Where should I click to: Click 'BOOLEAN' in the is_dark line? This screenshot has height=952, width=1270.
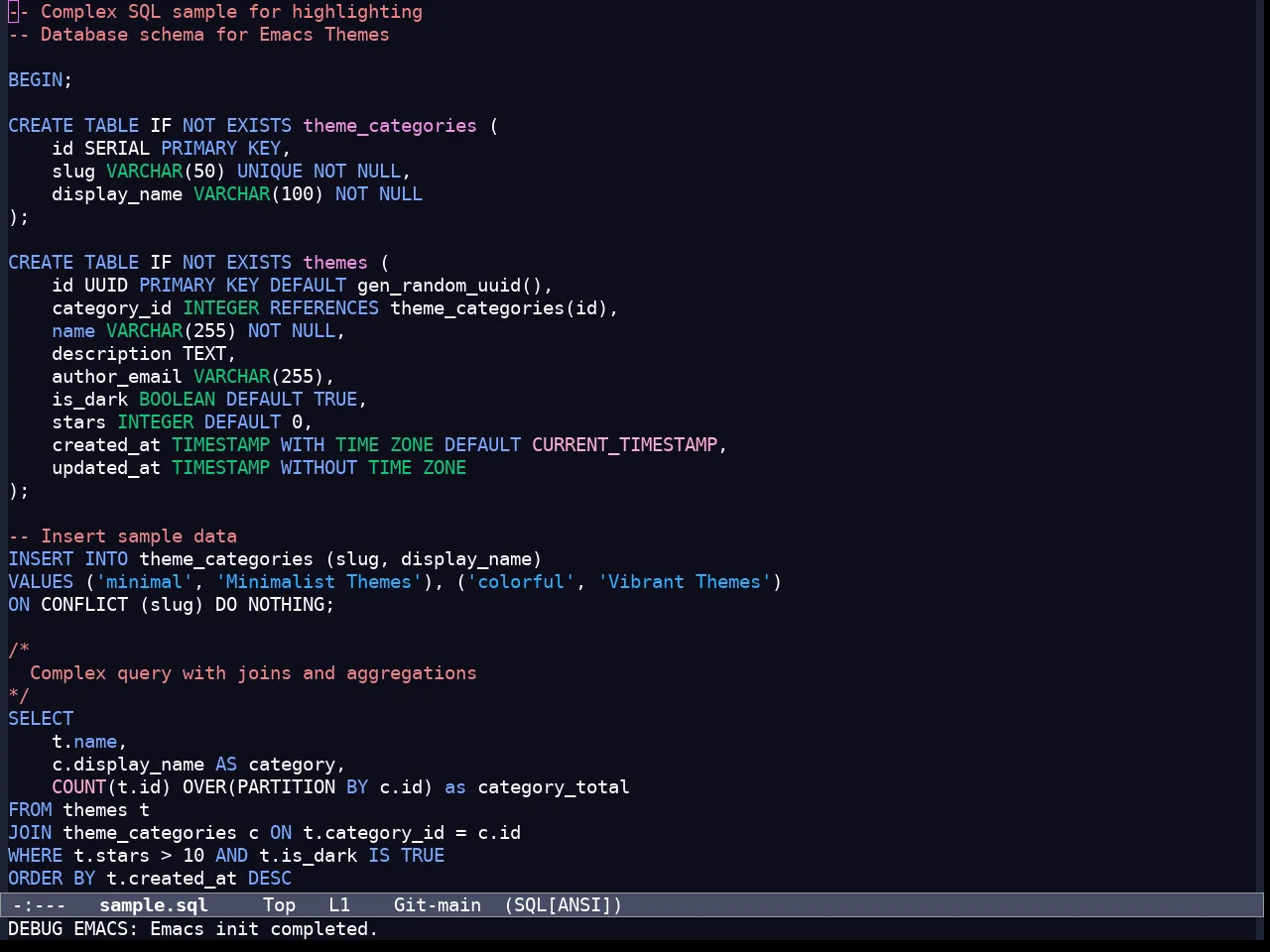pyautogui.click(x=177, y=400)
